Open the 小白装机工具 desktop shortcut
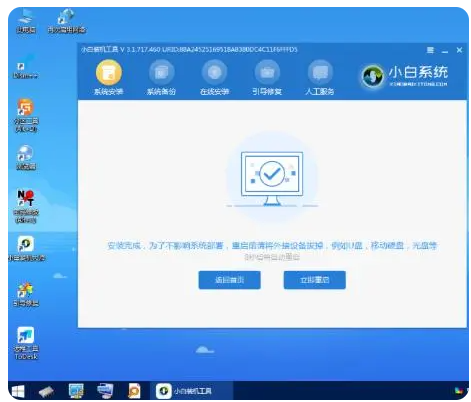 tap(26, 249)
